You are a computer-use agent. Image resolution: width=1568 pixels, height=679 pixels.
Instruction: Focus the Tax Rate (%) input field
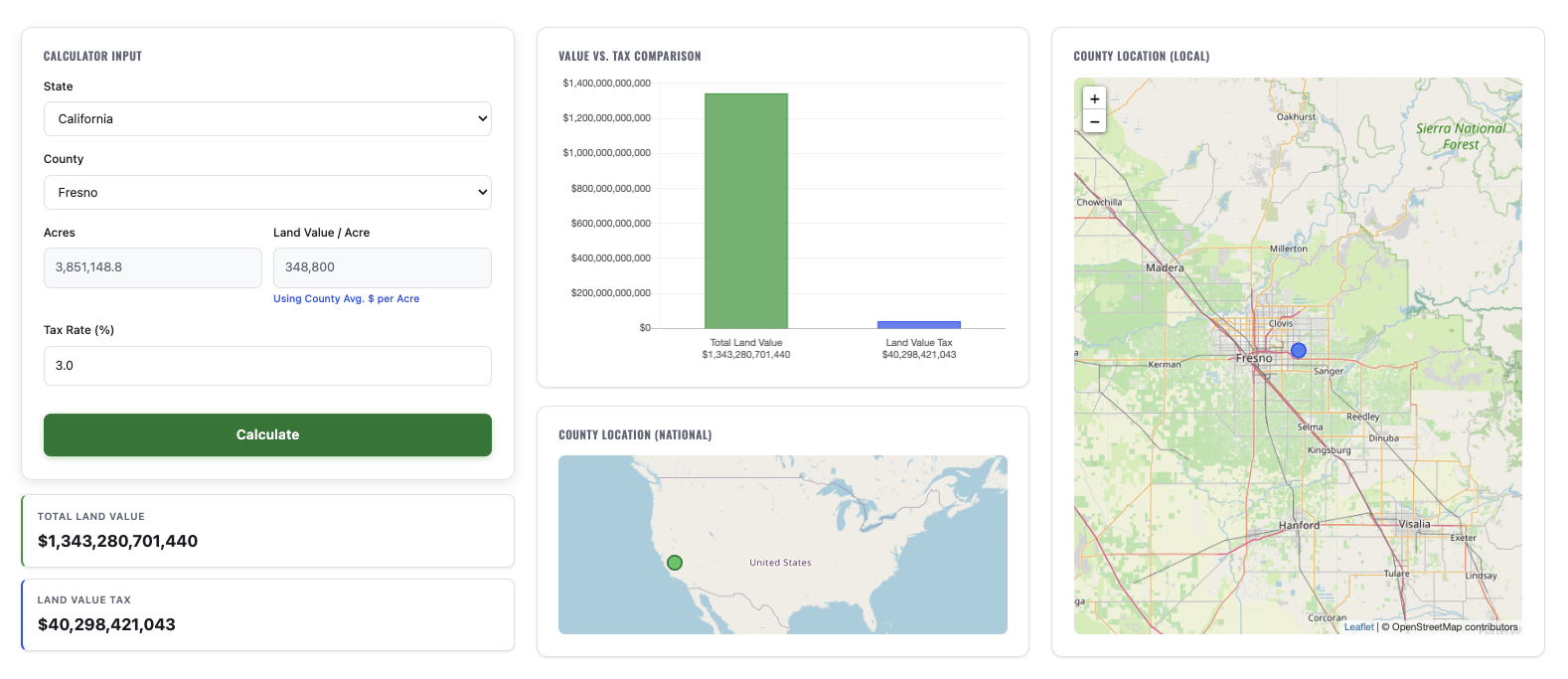coord(267,366)
